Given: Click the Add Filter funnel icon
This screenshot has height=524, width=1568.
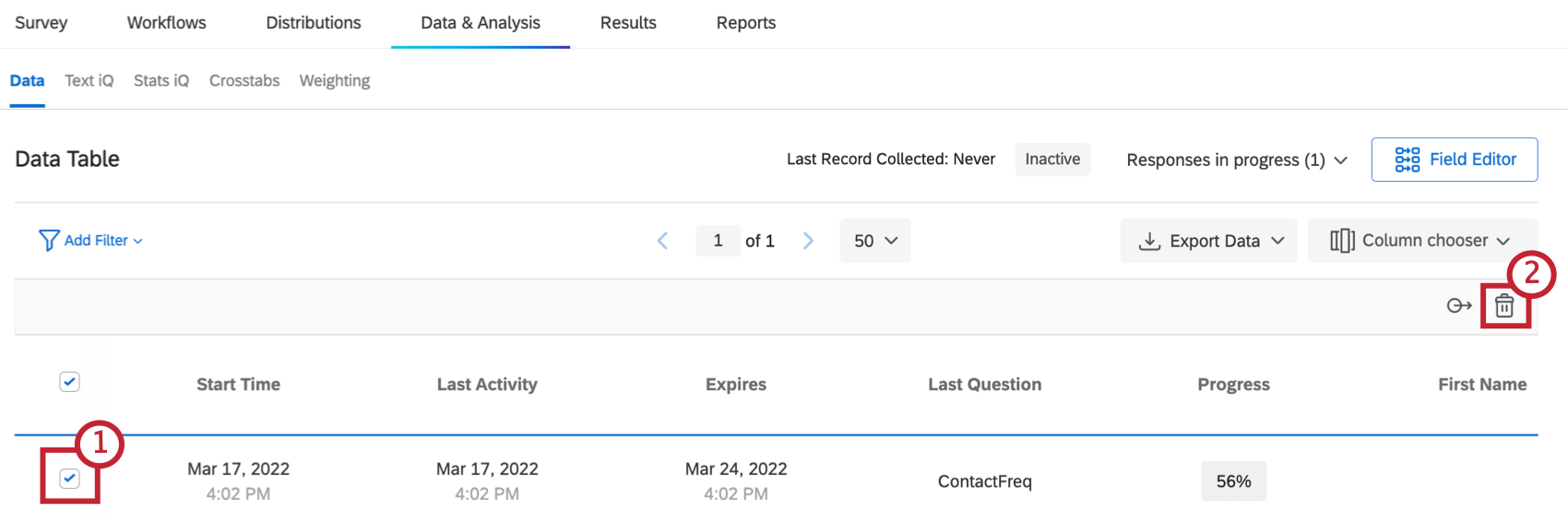Looking at the screenshot, I should pyautogui.click(x=49, y=241).
